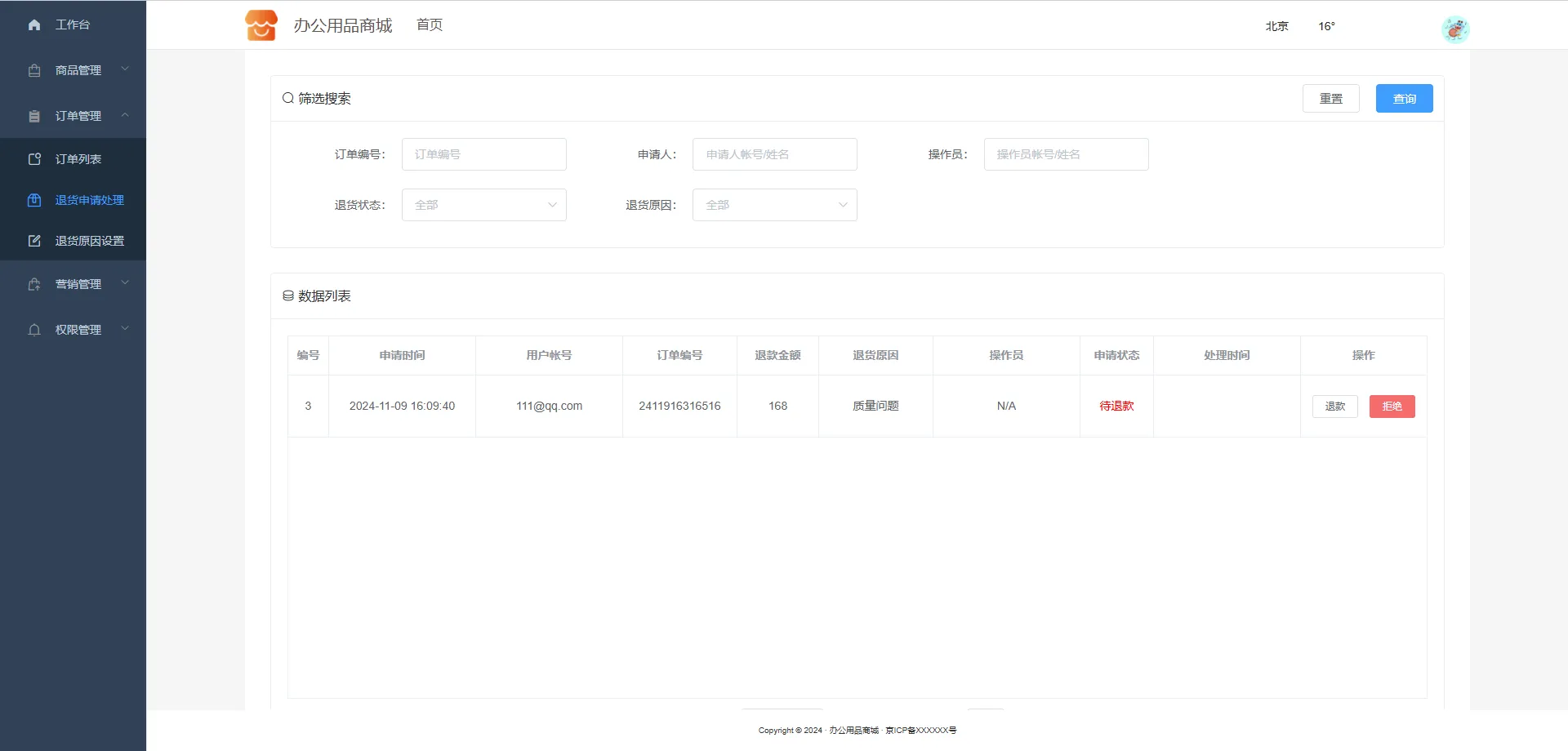This screenshot has height=751, width=1568.
Task: Focus the 订单编号 input field
Action: tap(483, 154)
